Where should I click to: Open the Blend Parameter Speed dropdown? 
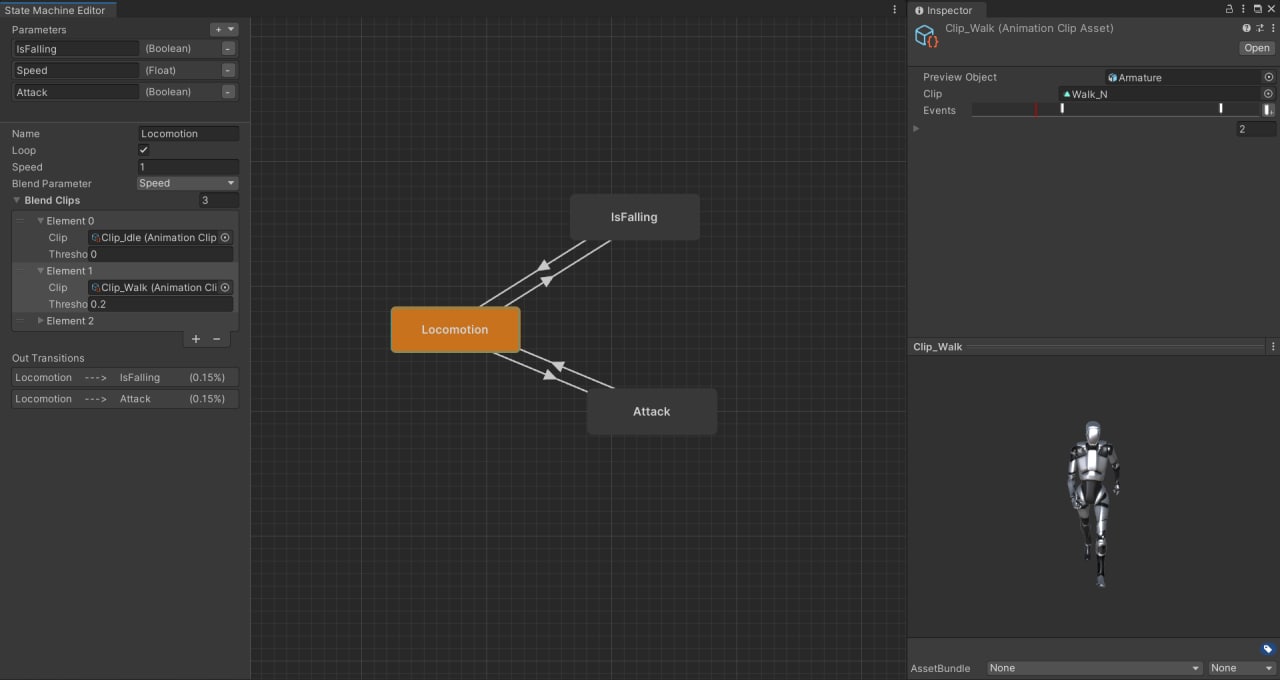tap(187, 184)
